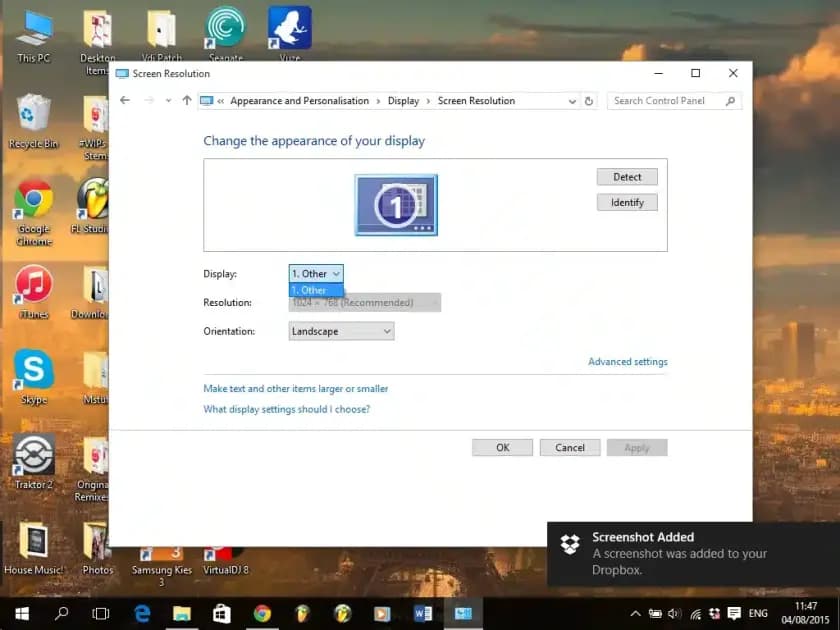Image resolution: width=840 pixels, height=630 pixels.
Task: Open 'What display settings should I choose?' link
Action: point(287,409)
